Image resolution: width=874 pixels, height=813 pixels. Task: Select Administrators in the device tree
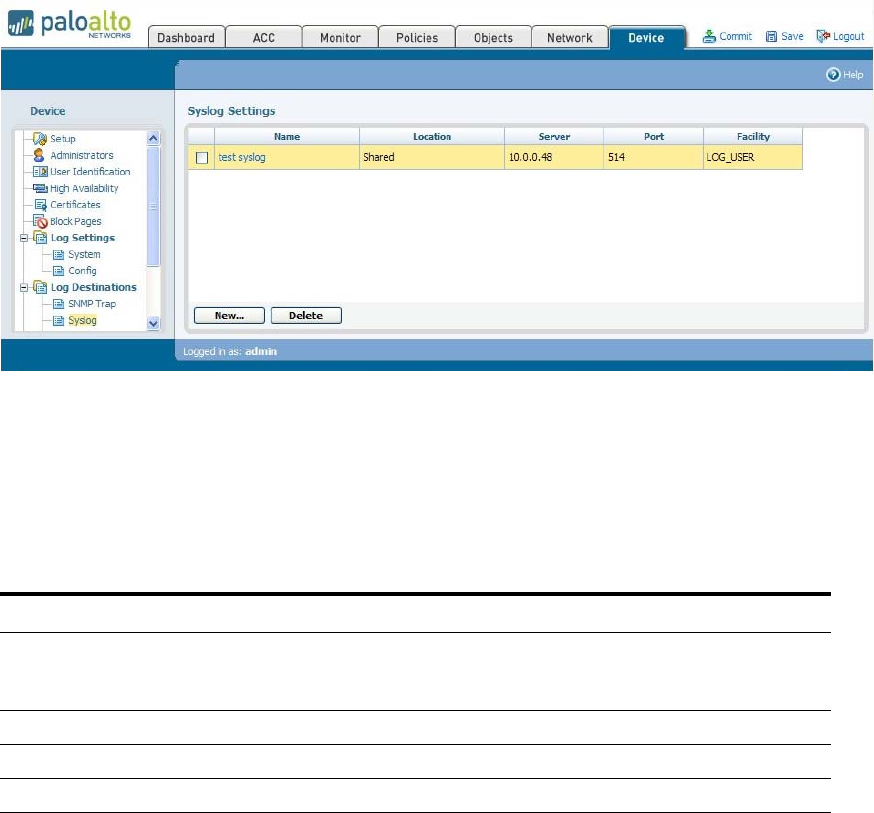82,155
